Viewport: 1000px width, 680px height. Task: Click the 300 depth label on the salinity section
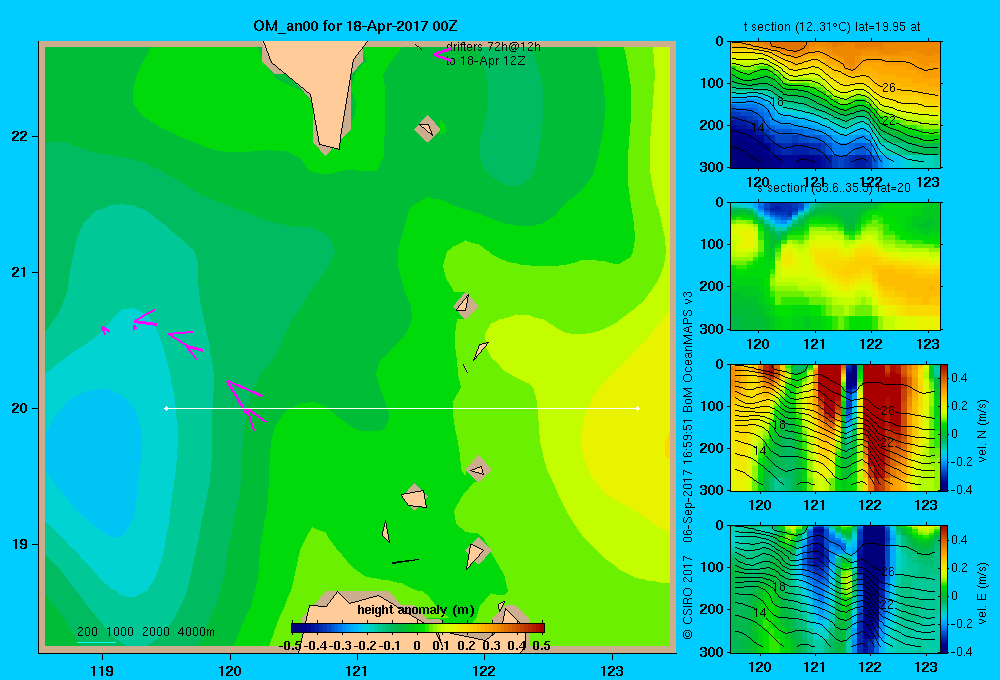coord(712,329)
